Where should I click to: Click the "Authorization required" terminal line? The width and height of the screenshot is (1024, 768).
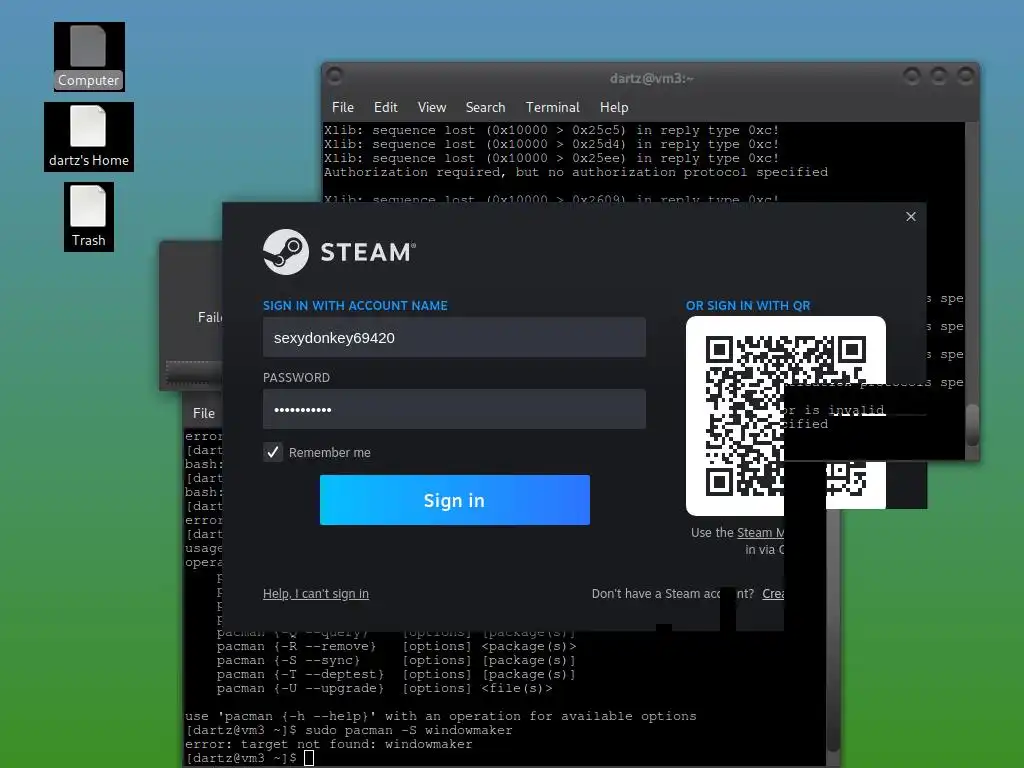coord(576,172)
